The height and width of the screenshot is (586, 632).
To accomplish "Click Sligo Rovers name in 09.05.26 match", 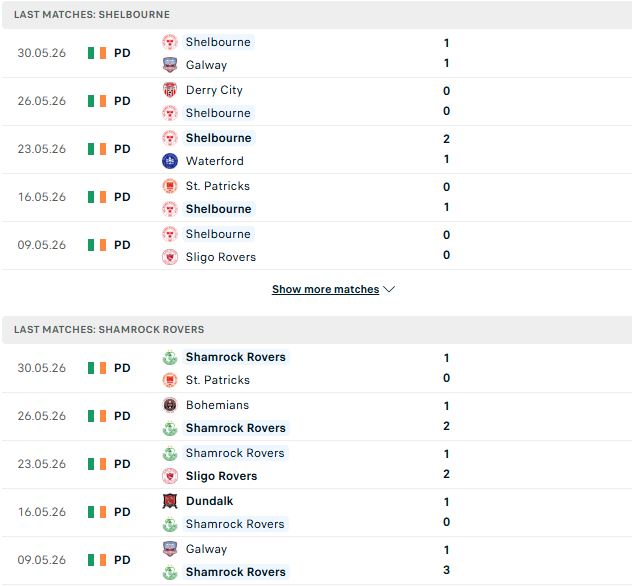I will point(221,257).
